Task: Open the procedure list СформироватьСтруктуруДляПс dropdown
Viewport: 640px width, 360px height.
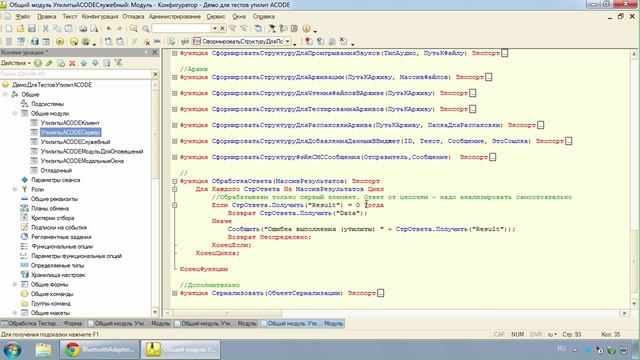Action: click(288, 42)
